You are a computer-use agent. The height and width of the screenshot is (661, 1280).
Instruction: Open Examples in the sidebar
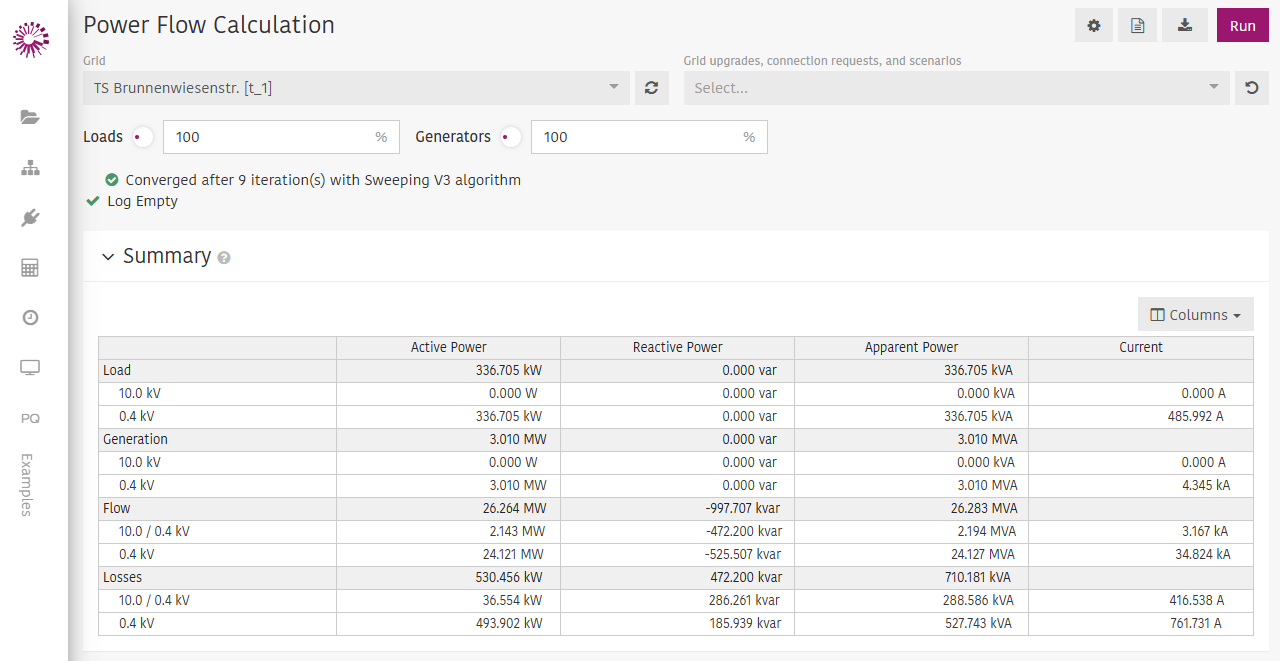pyautogui.click(x=27, y=485)
